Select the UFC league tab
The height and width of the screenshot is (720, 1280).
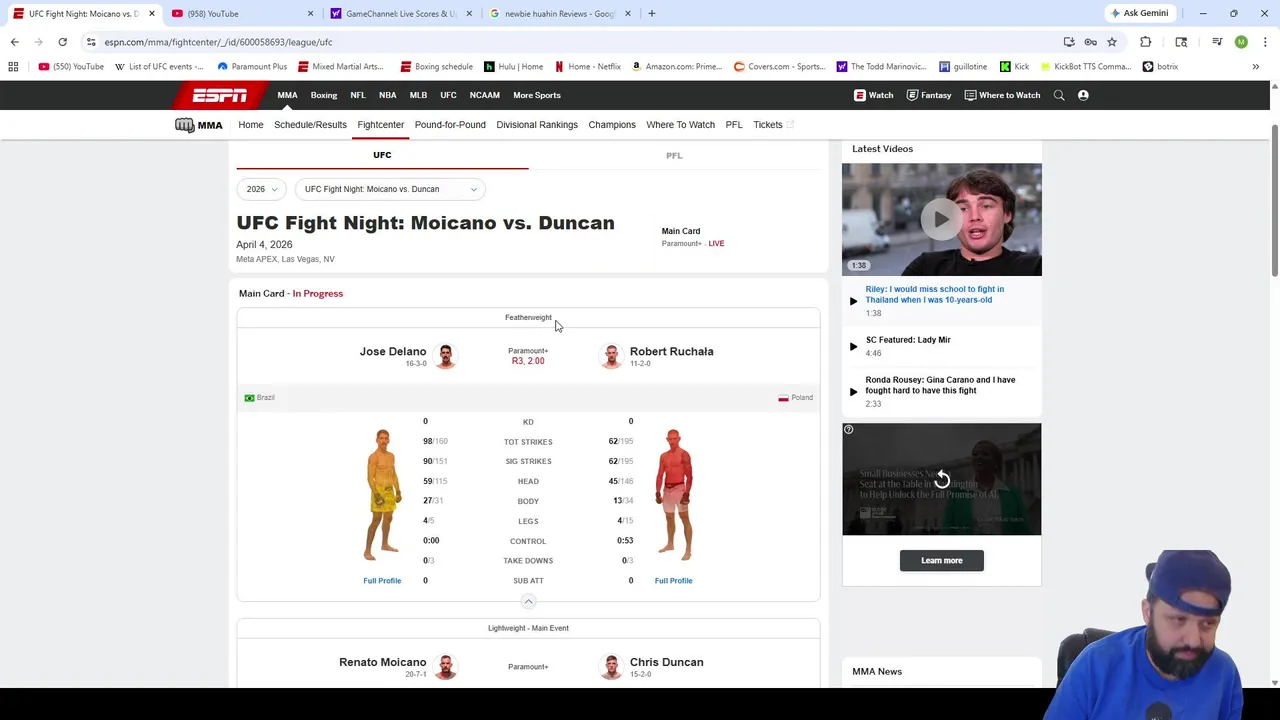pyautogui.click(x=382, y=156)
